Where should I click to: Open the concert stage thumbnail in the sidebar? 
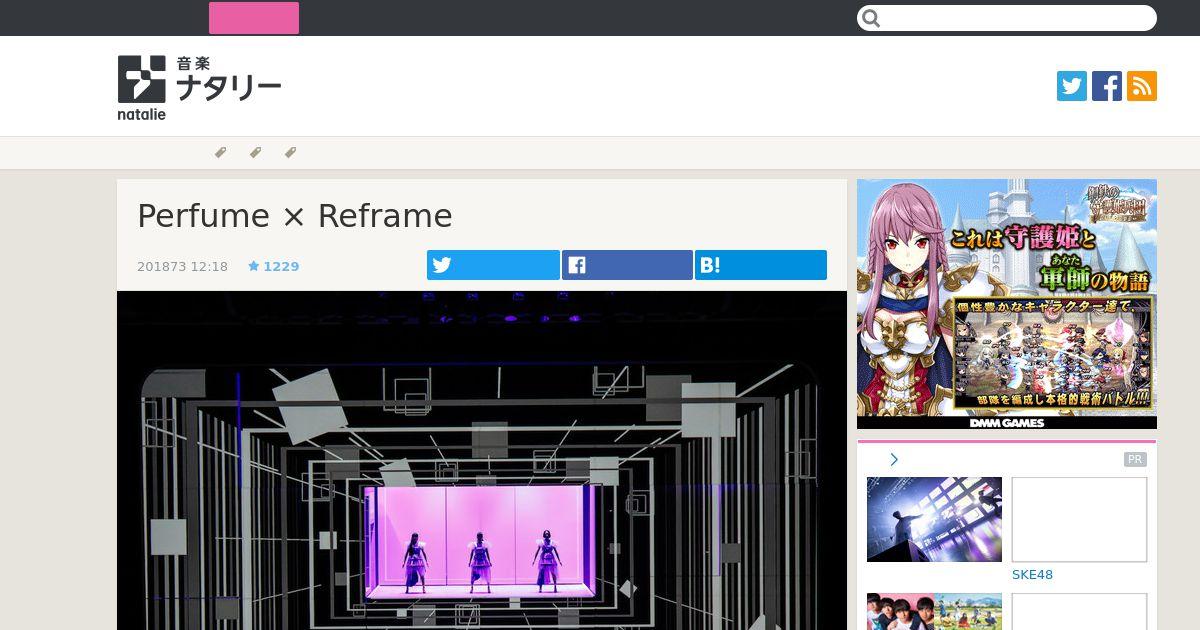pyautogui.click(x=934, y=519)
